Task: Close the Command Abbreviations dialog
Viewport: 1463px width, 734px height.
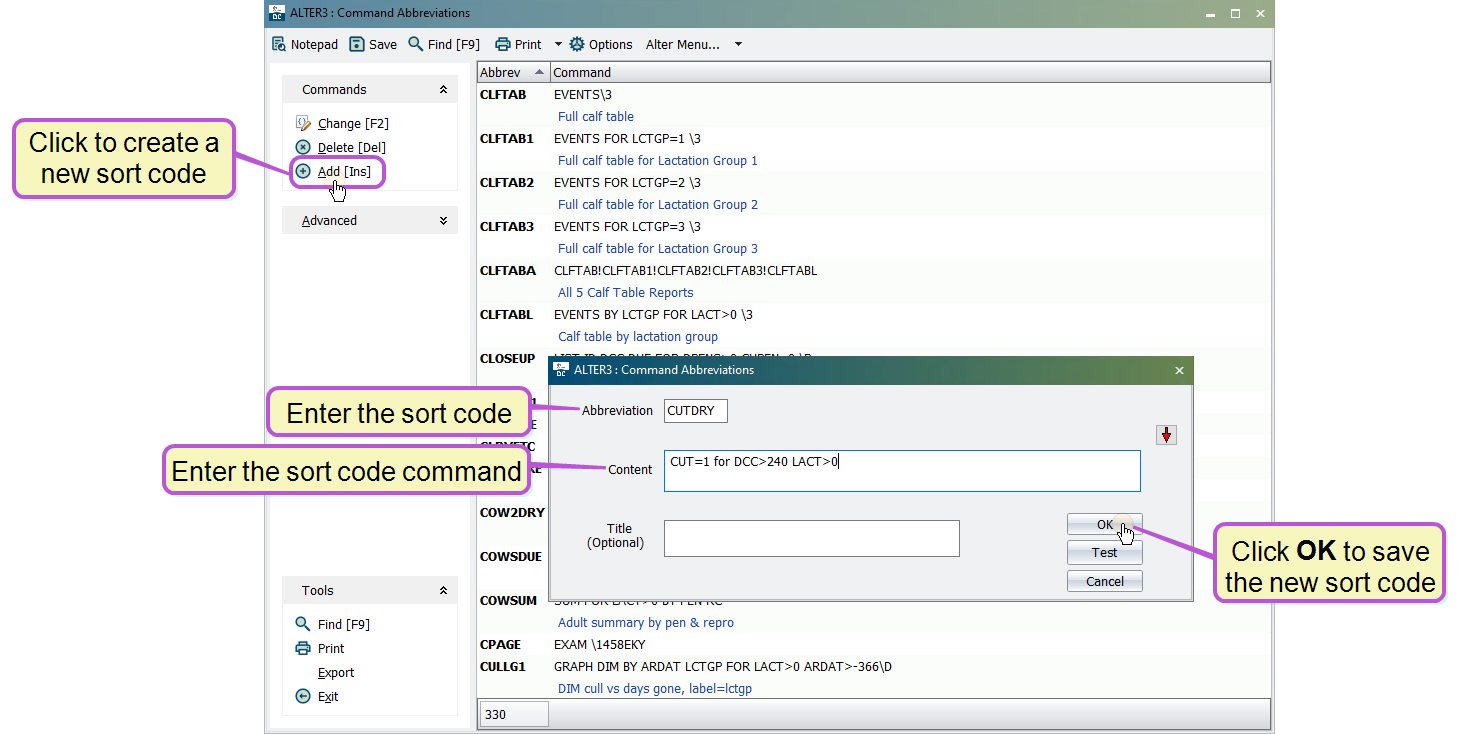Action: [1178, 370]
